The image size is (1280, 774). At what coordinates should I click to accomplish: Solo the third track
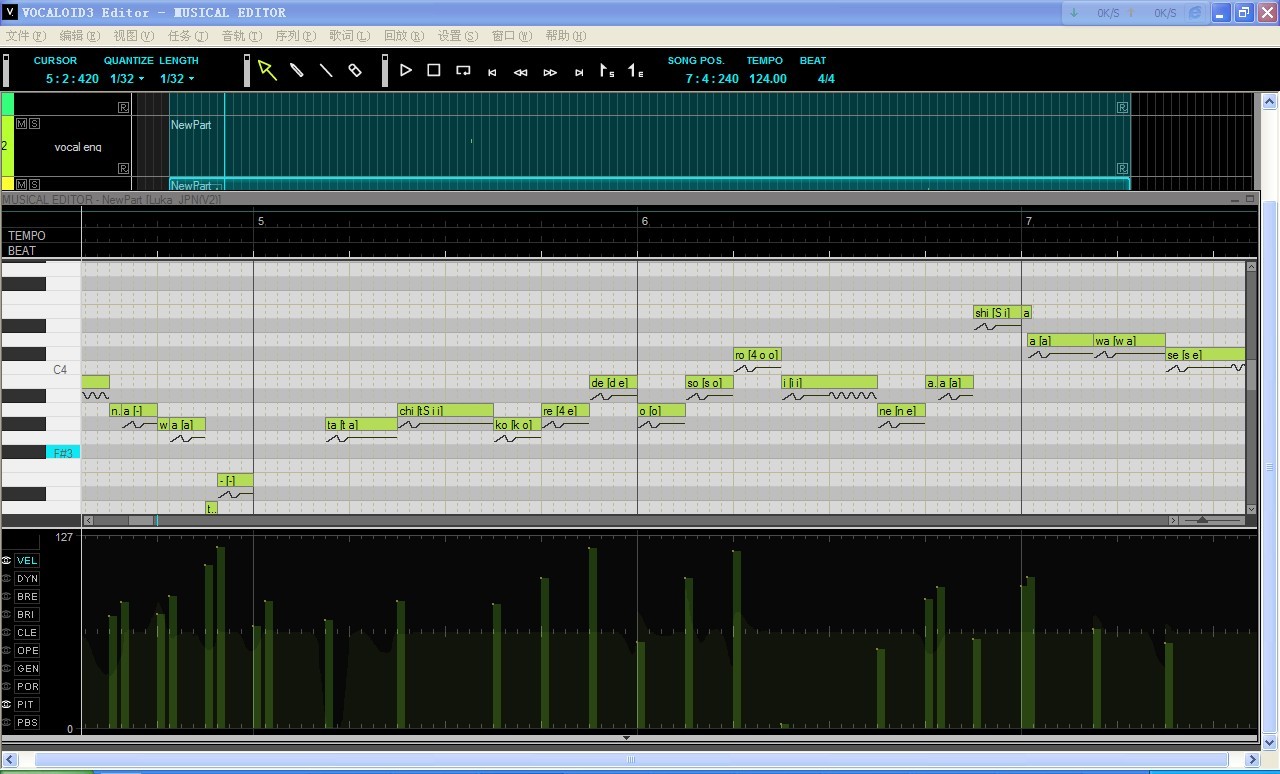(34, 184)
